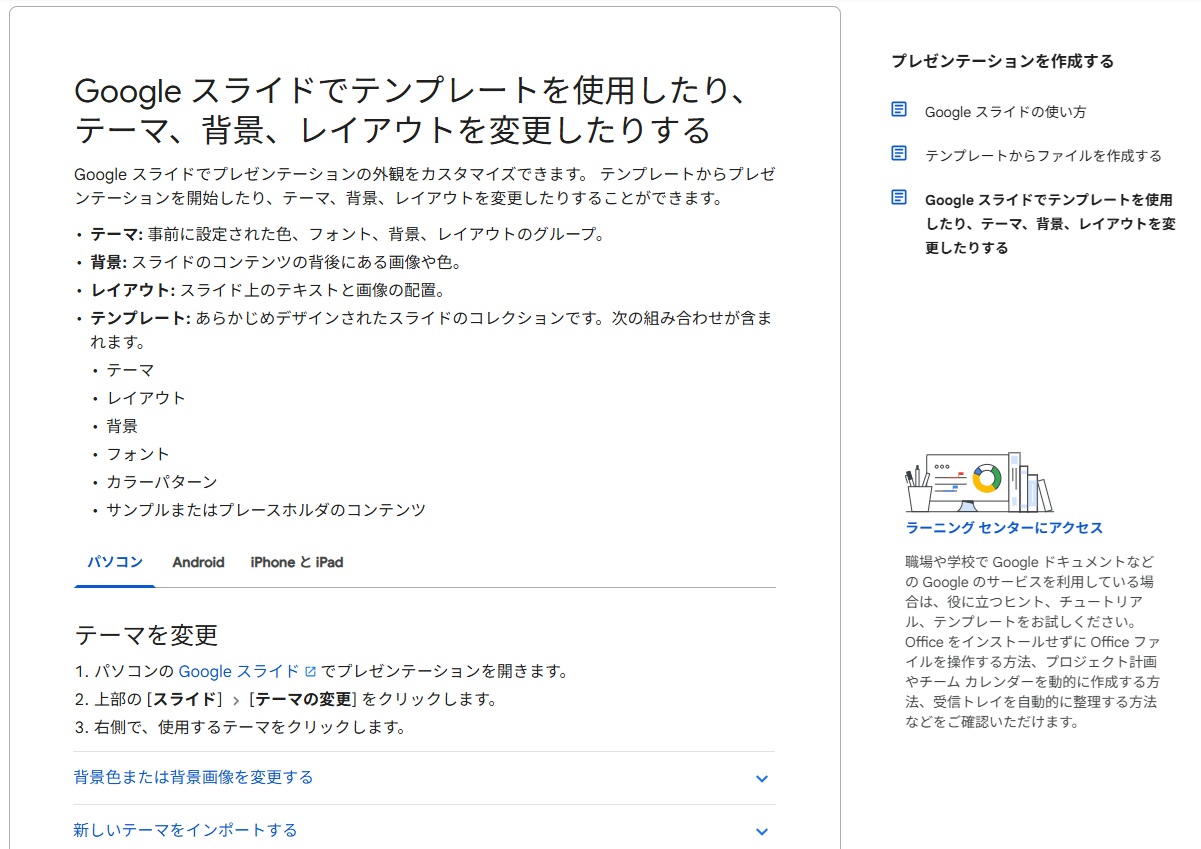
Task: Open the bold Google スライドでテンプレートを使用 sidebar link
Action: pyautogui.click(x=1050, y=223)
